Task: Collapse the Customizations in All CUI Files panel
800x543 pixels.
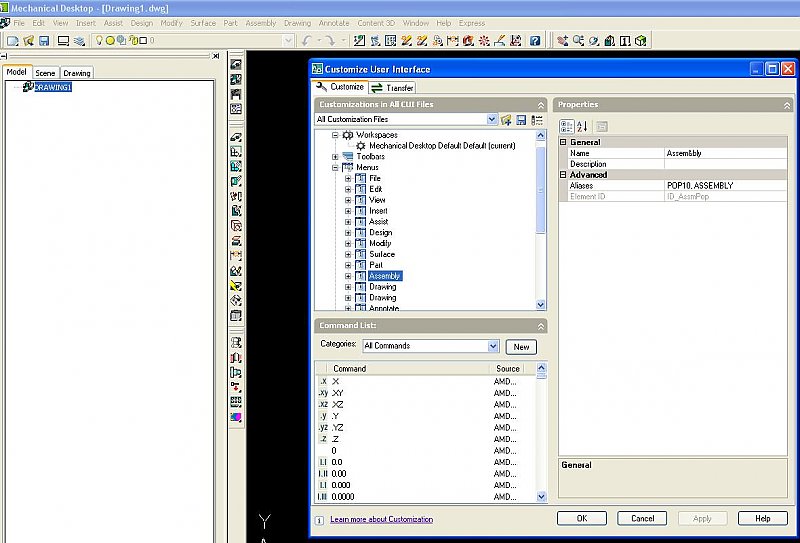Action: tap(541, 104)
